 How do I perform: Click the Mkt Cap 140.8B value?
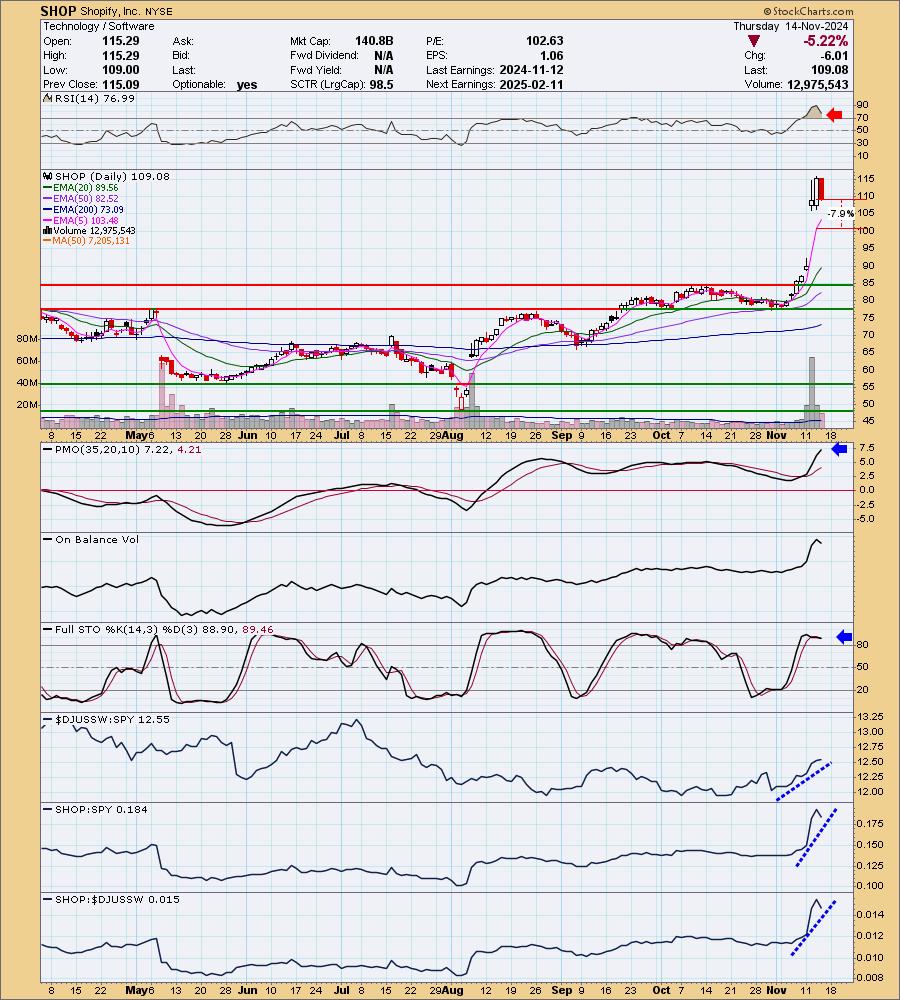click(374, 41)
